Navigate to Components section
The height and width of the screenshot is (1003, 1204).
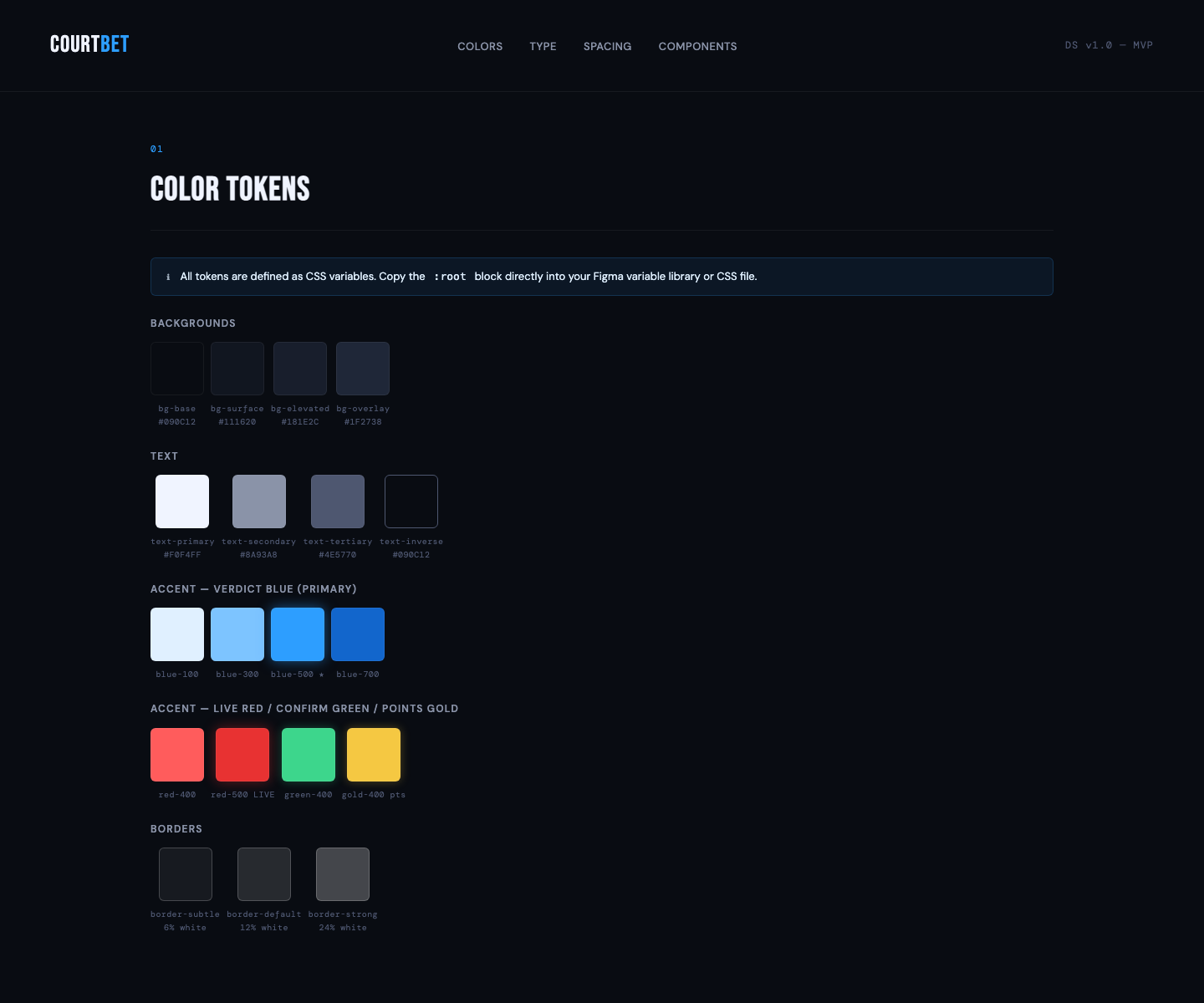coord(697,46)
